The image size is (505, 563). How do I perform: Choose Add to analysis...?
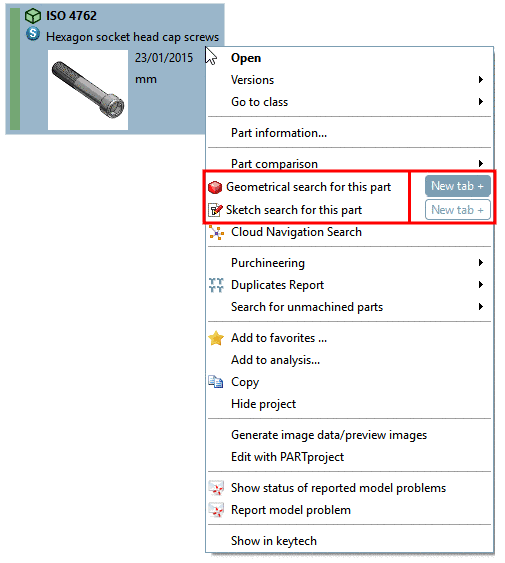[275, 360]
